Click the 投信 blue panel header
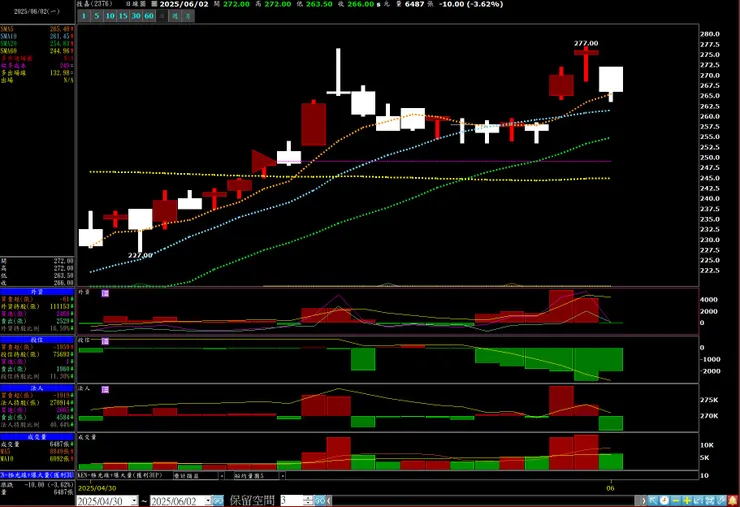Image resolution: width=740 pixels, height=507 pixels. (x=37, y=339)
